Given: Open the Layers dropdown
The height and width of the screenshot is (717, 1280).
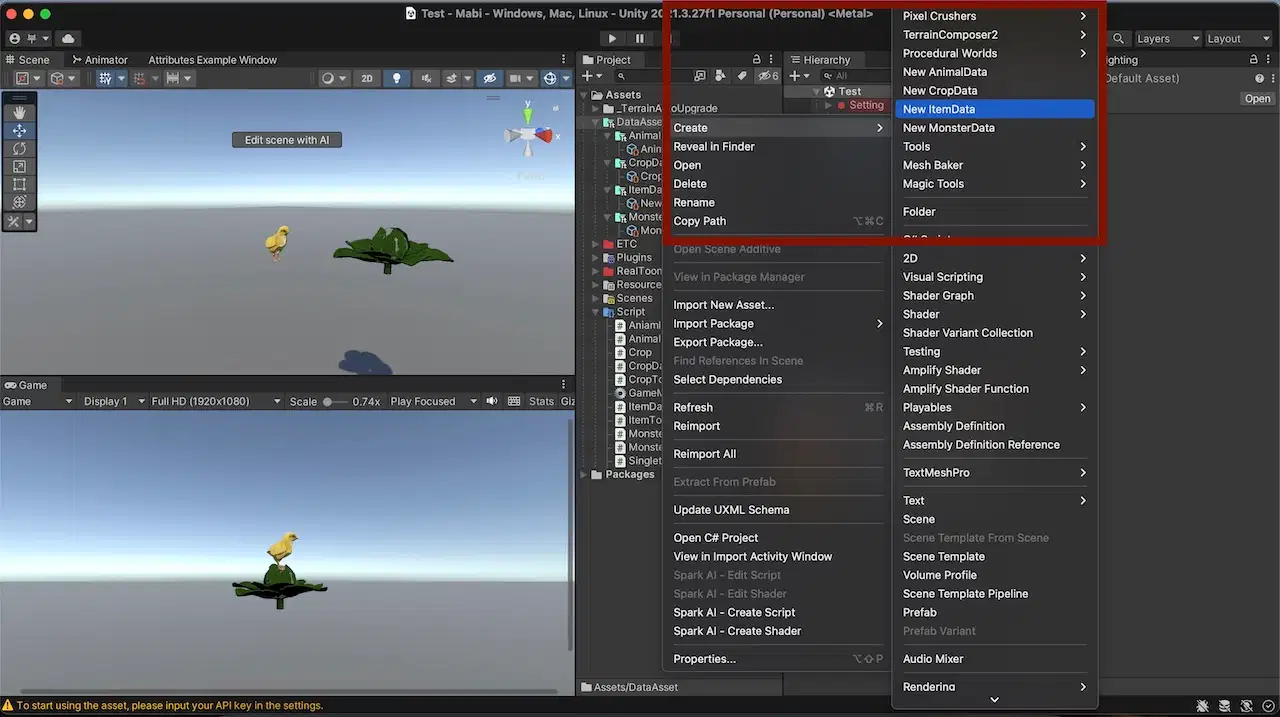Looking at the screenshot, I should click(x=1166, y=38).
